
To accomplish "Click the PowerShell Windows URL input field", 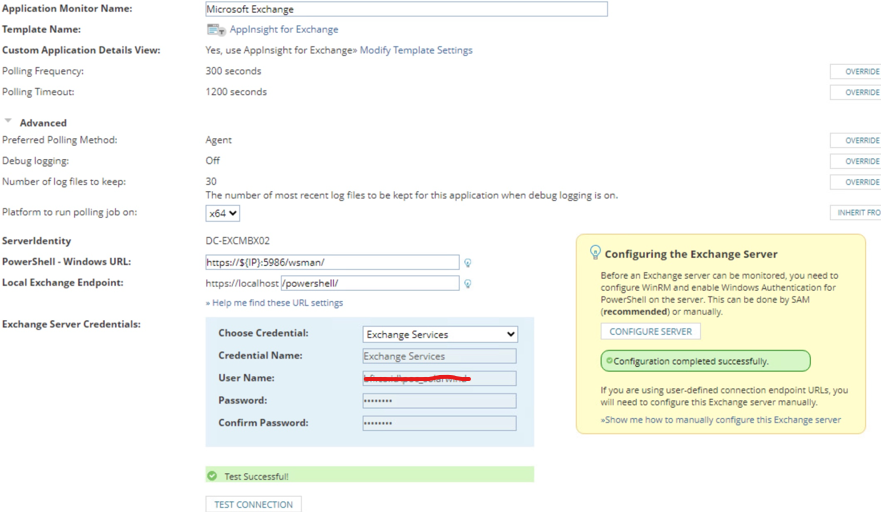I will coord(332,262).
